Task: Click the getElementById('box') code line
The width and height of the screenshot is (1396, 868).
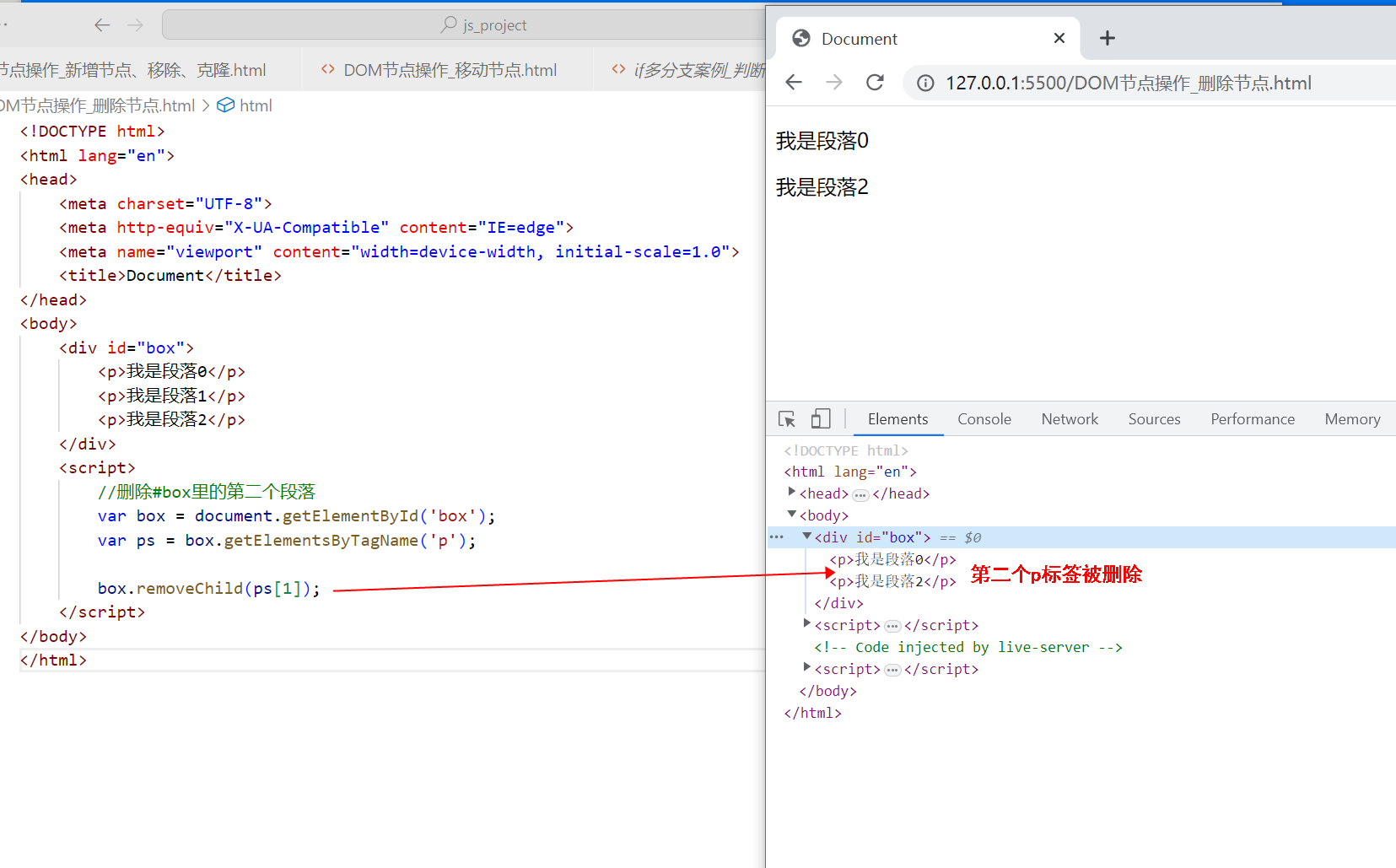Action: (x=296, y=516)
